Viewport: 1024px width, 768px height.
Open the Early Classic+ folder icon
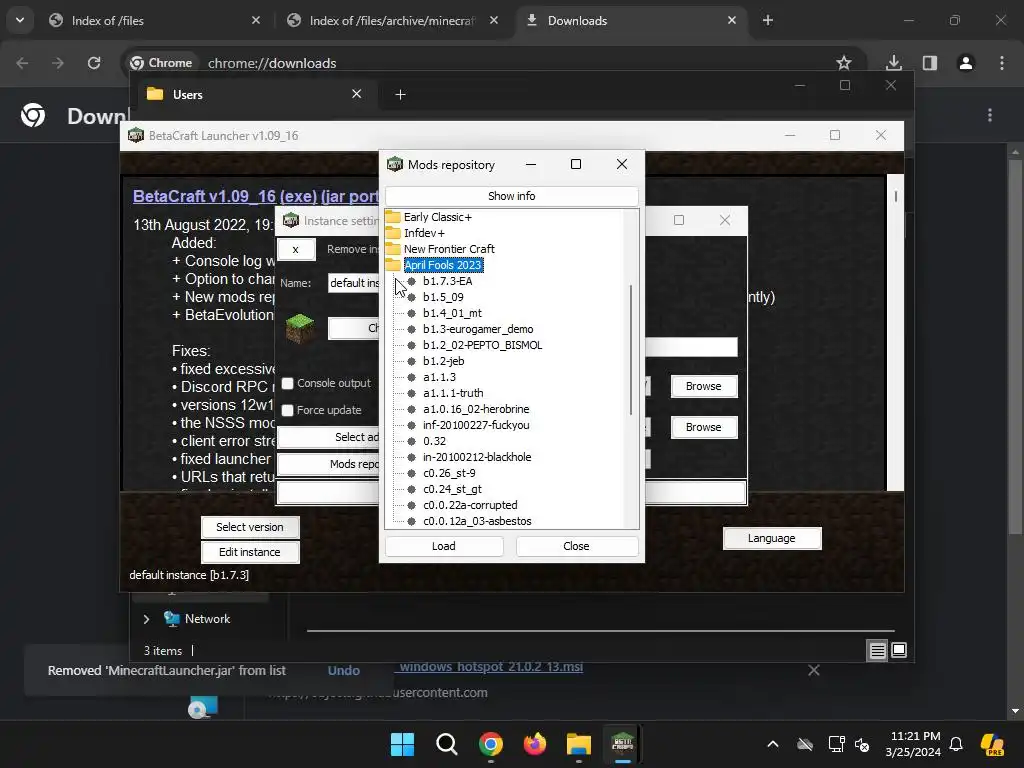(x=393, y=217)
